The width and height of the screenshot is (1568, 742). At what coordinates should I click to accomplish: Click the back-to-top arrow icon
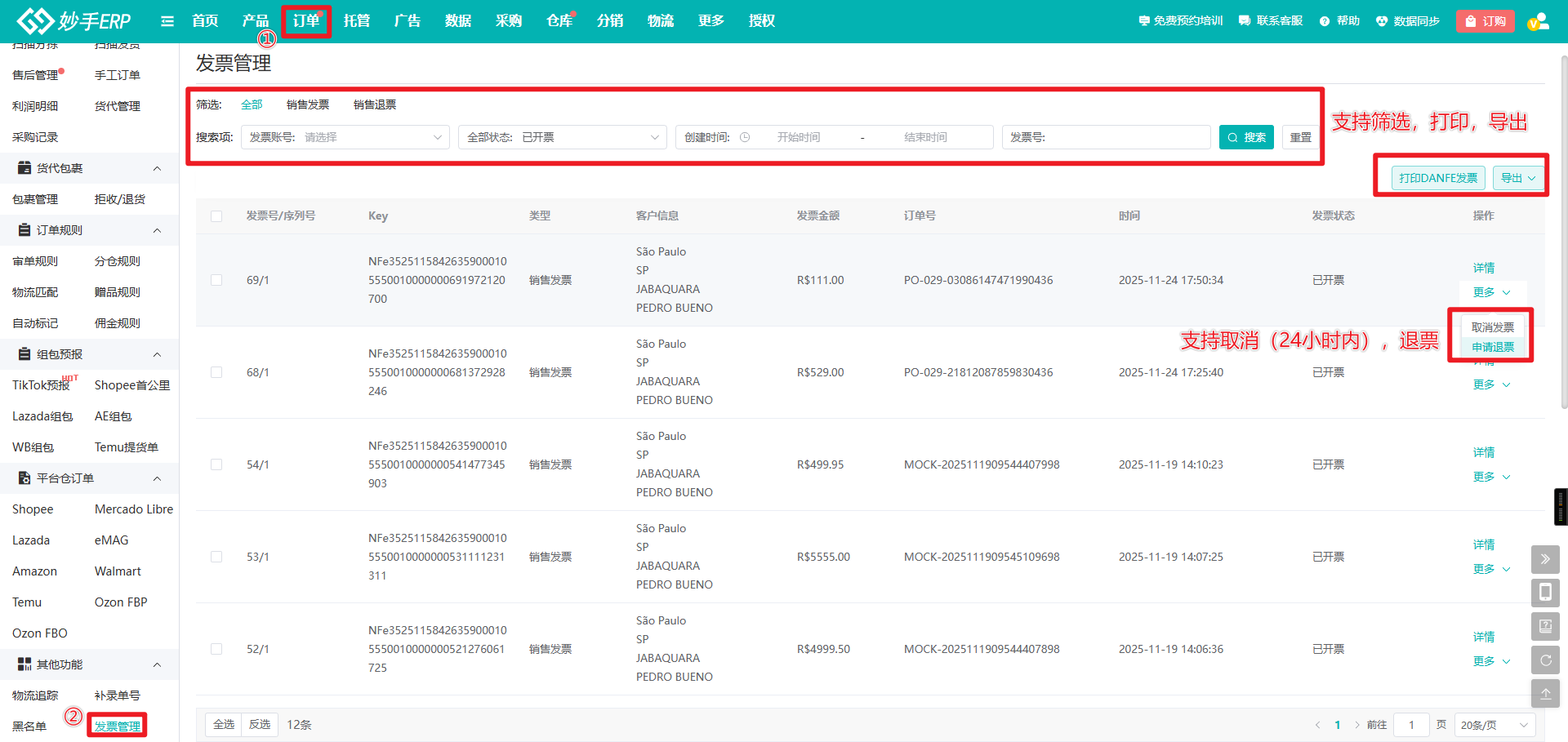pyautogui.click(x=1545, y=694)
